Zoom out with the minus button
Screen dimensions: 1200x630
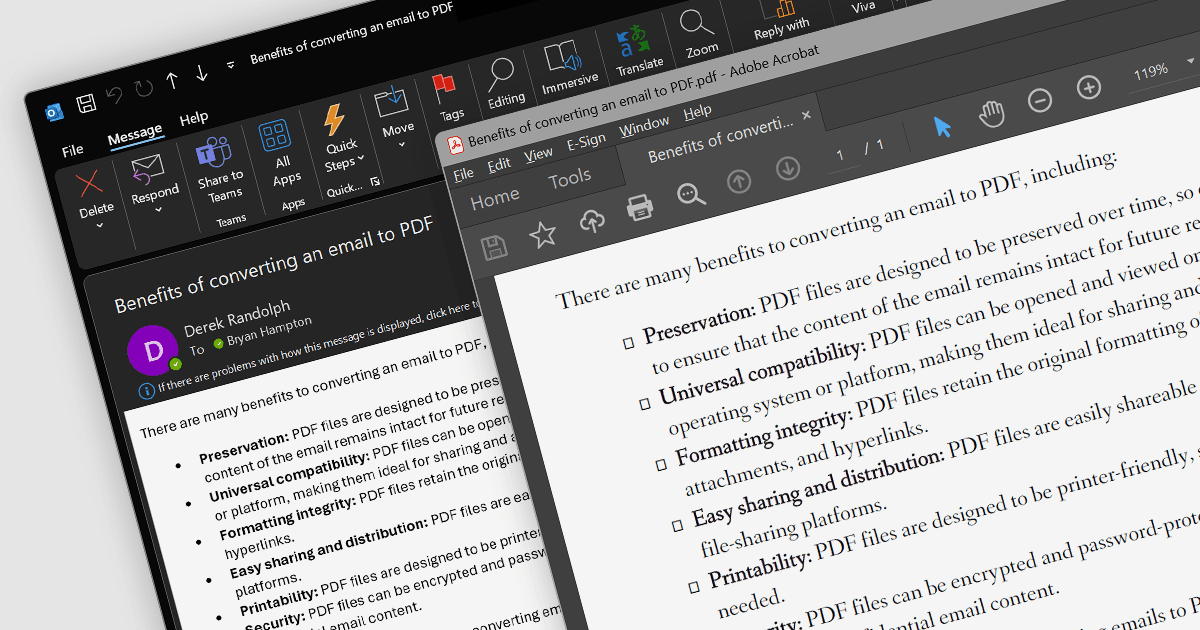click(x=1040, y=100)
